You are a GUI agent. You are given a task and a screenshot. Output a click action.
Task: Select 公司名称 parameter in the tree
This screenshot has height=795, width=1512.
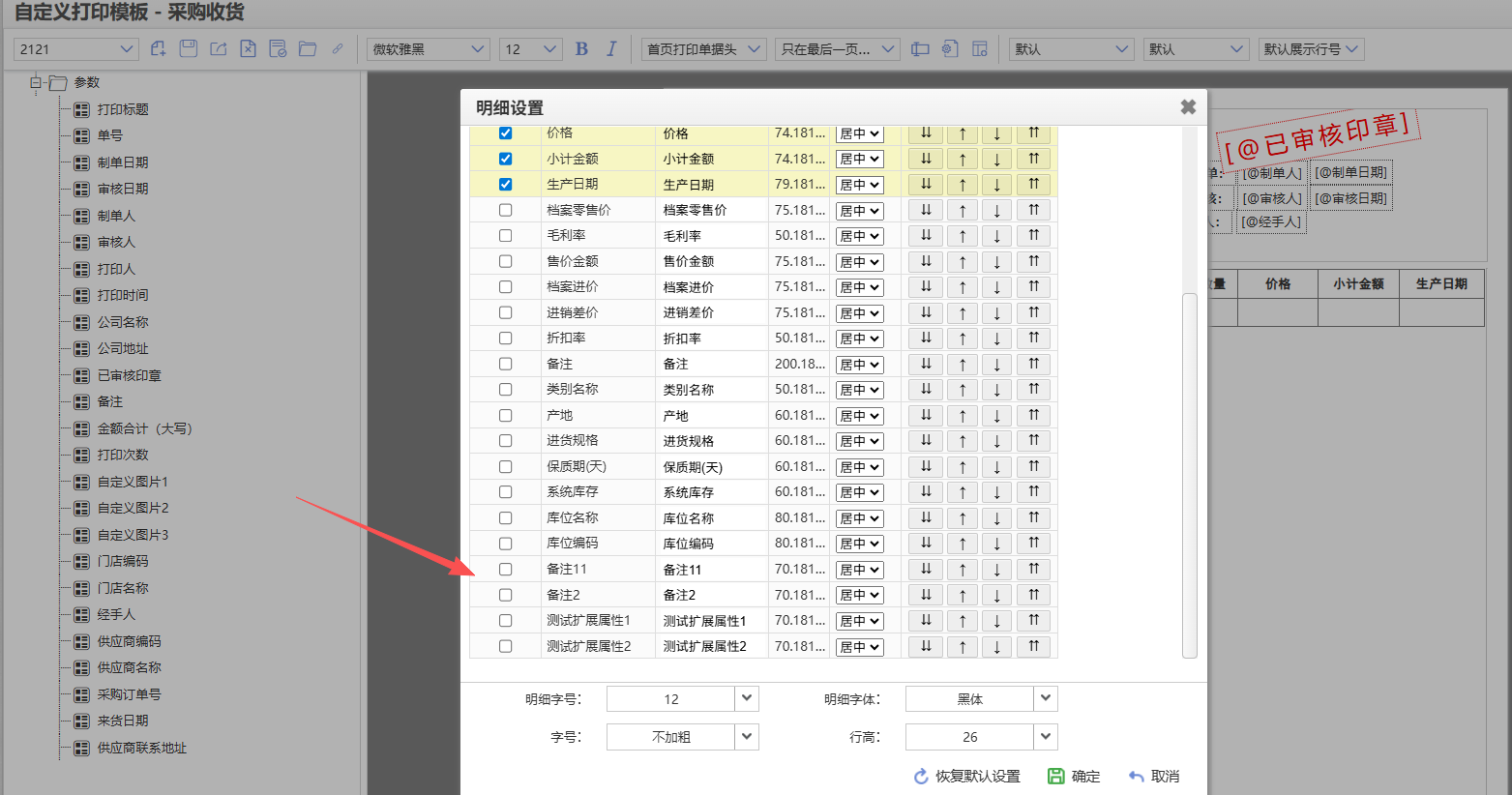click(123, 322)
